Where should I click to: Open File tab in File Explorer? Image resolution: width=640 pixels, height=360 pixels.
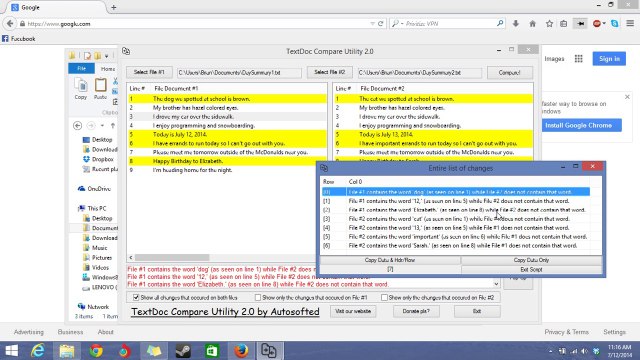pyautogui.click(x=81, y=69)
